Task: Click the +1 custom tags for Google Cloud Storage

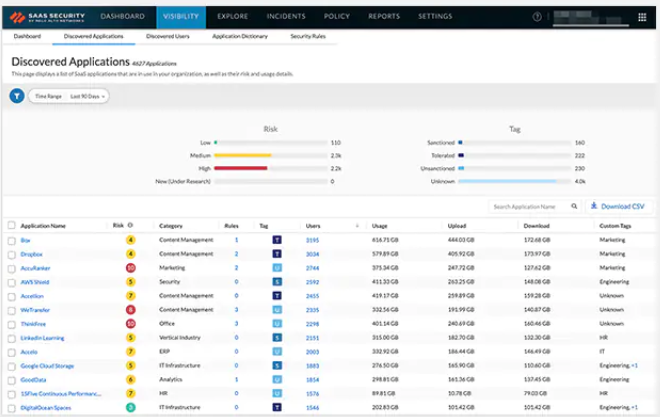Action: pos(634,365)
